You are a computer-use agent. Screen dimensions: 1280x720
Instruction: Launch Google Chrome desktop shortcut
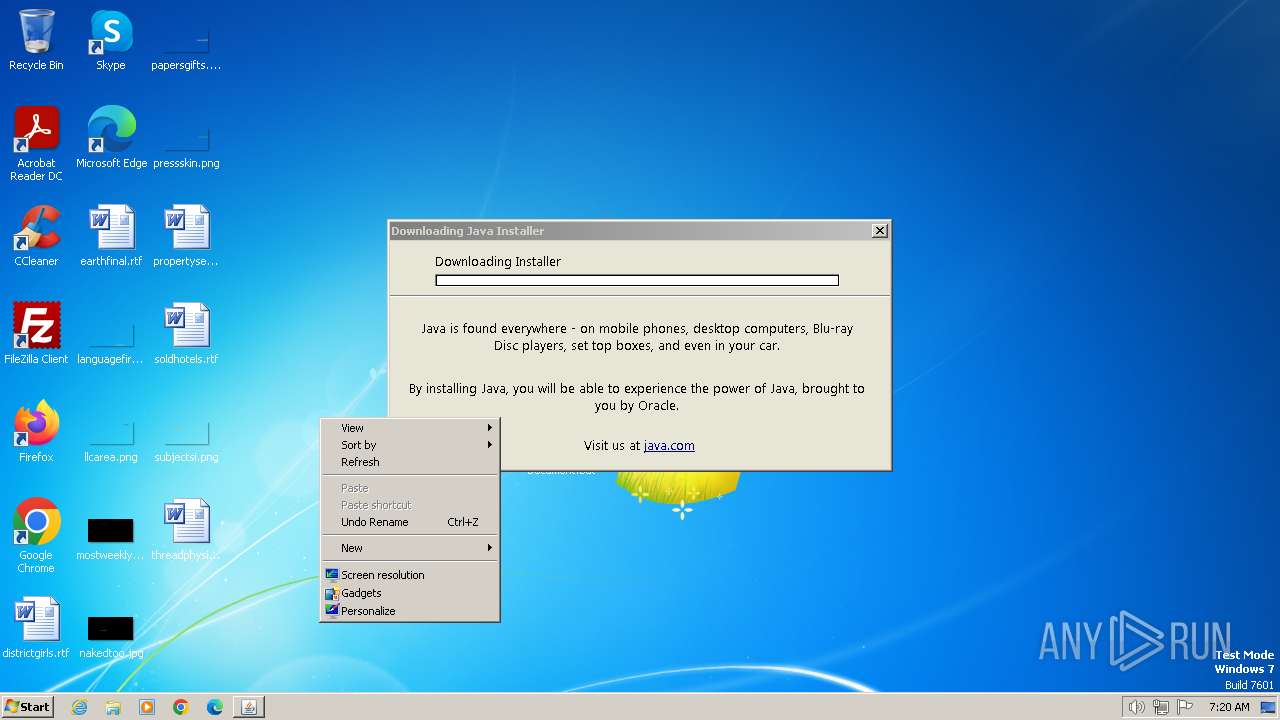(x=36, y=536)
